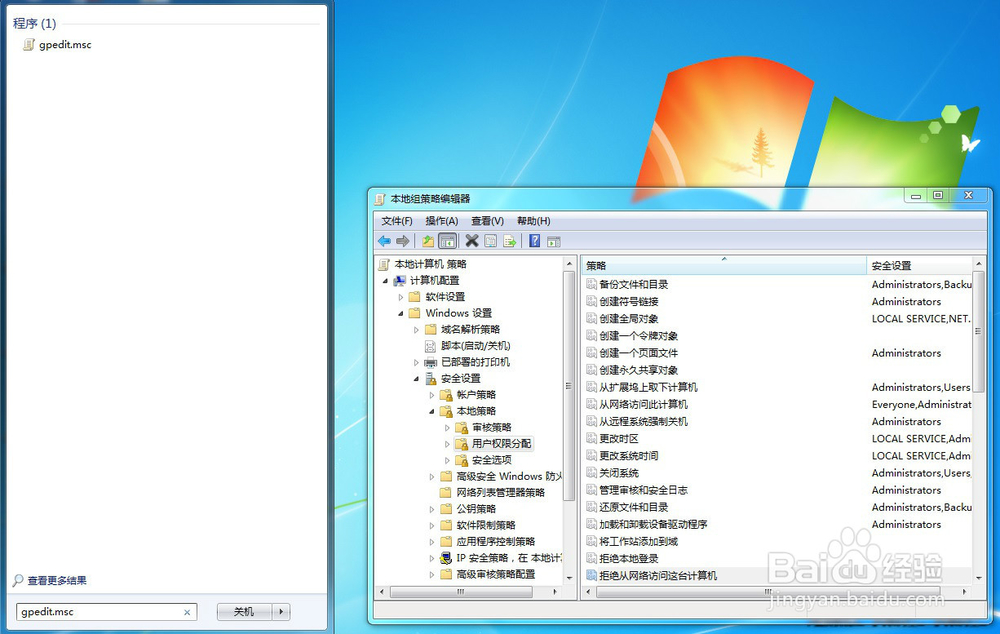Click the 查看更多结果 link
Screen dimensions: 1000x634
pyautogui.click(x=56, y=580)
